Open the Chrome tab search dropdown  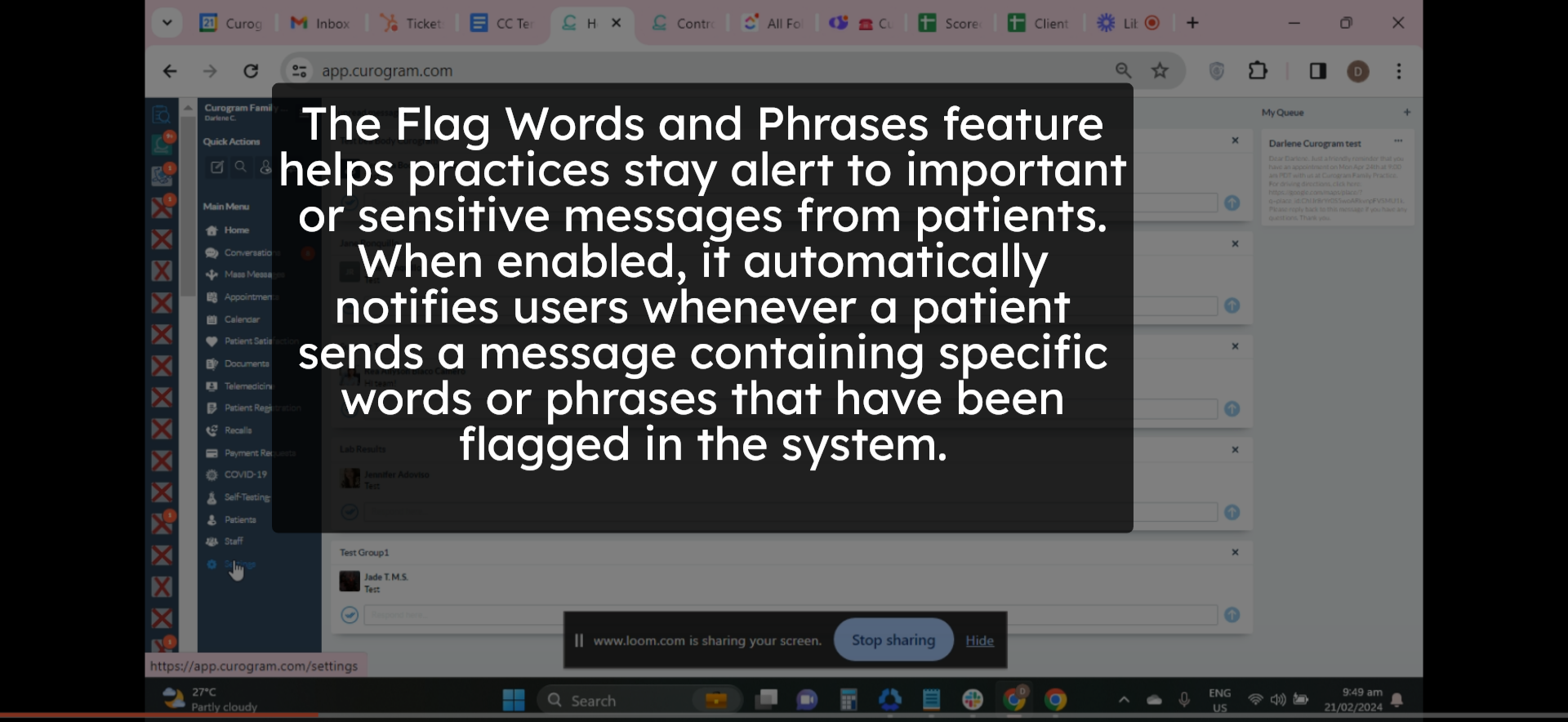167,23
